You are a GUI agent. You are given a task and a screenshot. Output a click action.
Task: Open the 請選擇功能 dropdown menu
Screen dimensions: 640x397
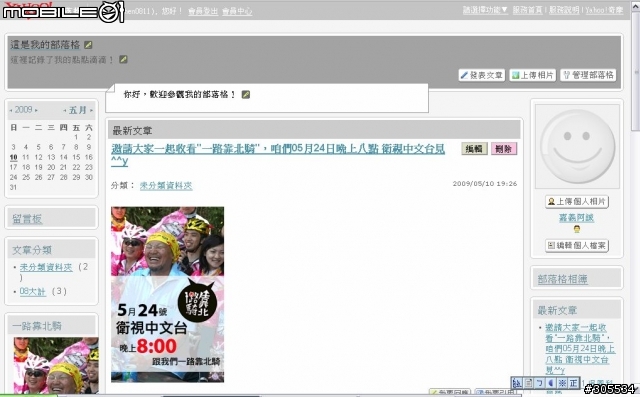point(485,10)
